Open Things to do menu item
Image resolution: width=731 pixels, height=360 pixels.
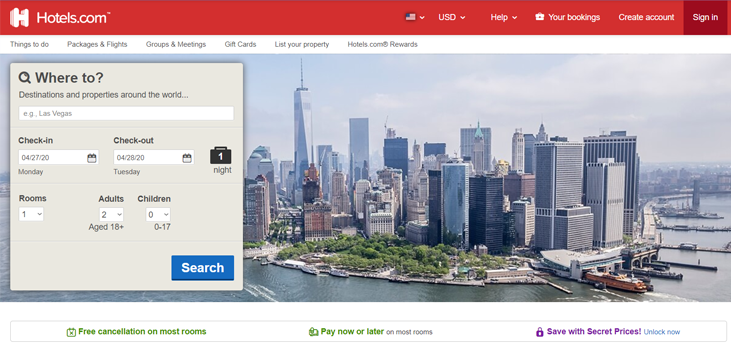click(29, 44)
